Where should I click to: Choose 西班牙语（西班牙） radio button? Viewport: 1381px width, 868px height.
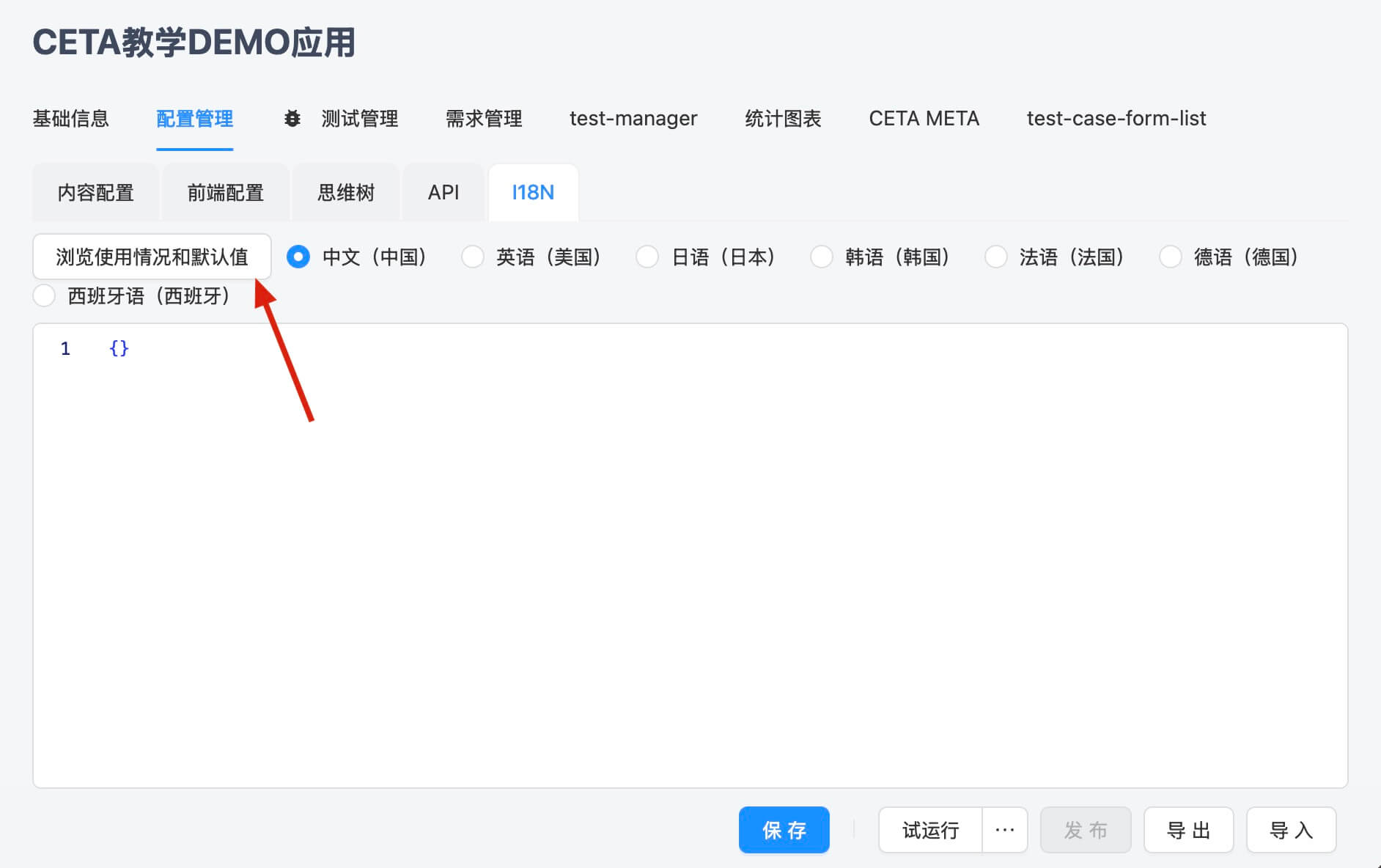tap(45, 295)
